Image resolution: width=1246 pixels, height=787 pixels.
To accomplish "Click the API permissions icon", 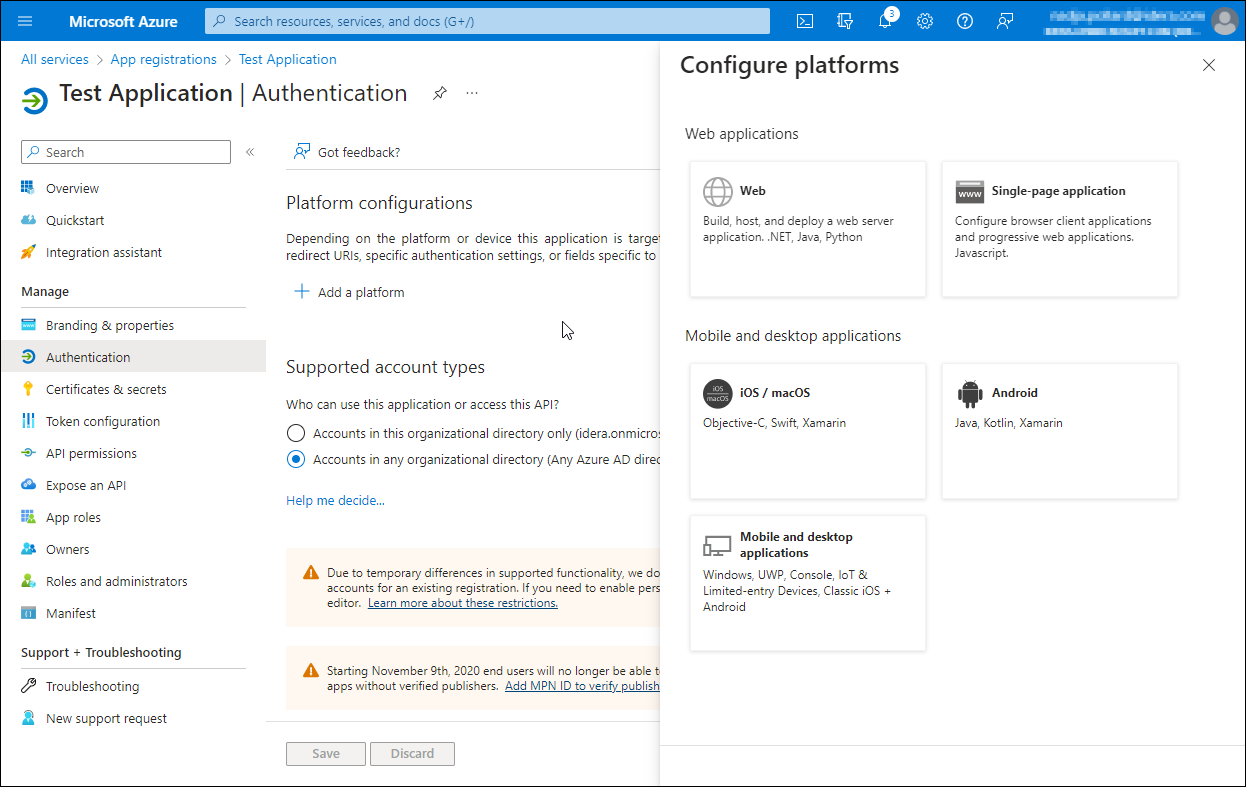I will (x=28, y=453).
